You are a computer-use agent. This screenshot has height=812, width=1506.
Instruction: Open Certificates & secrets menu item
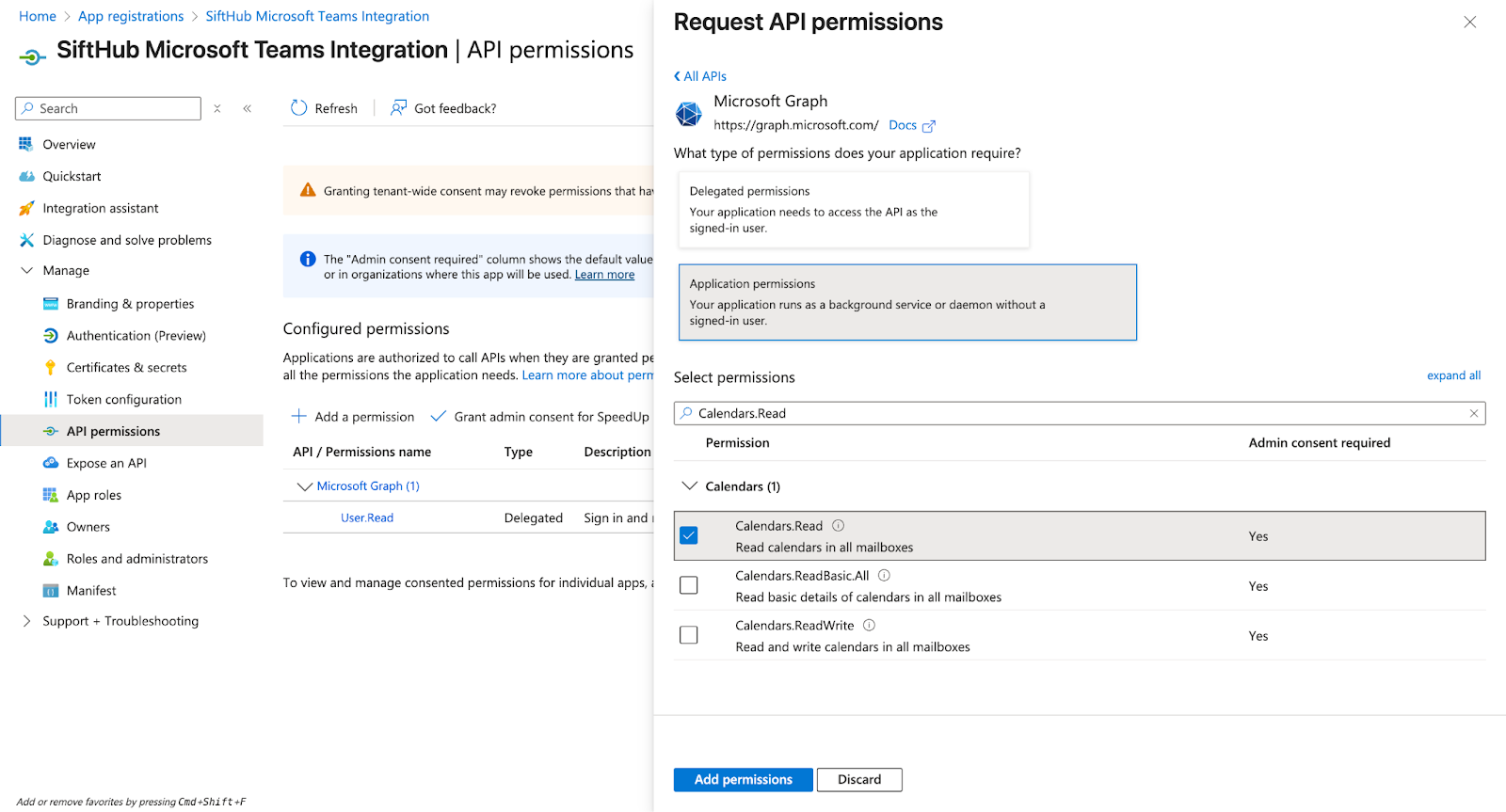click(x=126, y=368)
